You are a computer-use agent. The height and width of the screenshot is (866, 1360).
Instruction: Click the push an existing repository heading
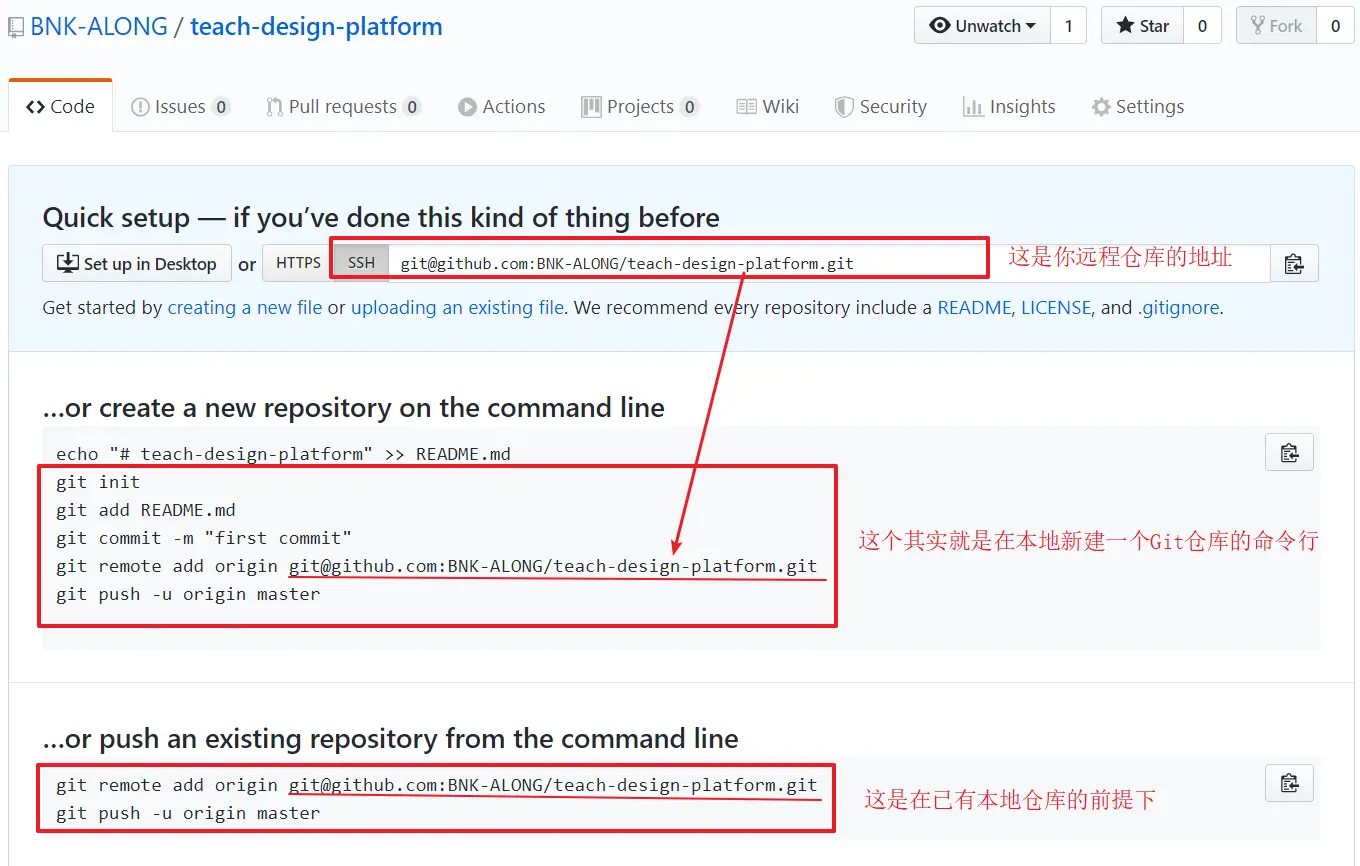tap(391, 738)
